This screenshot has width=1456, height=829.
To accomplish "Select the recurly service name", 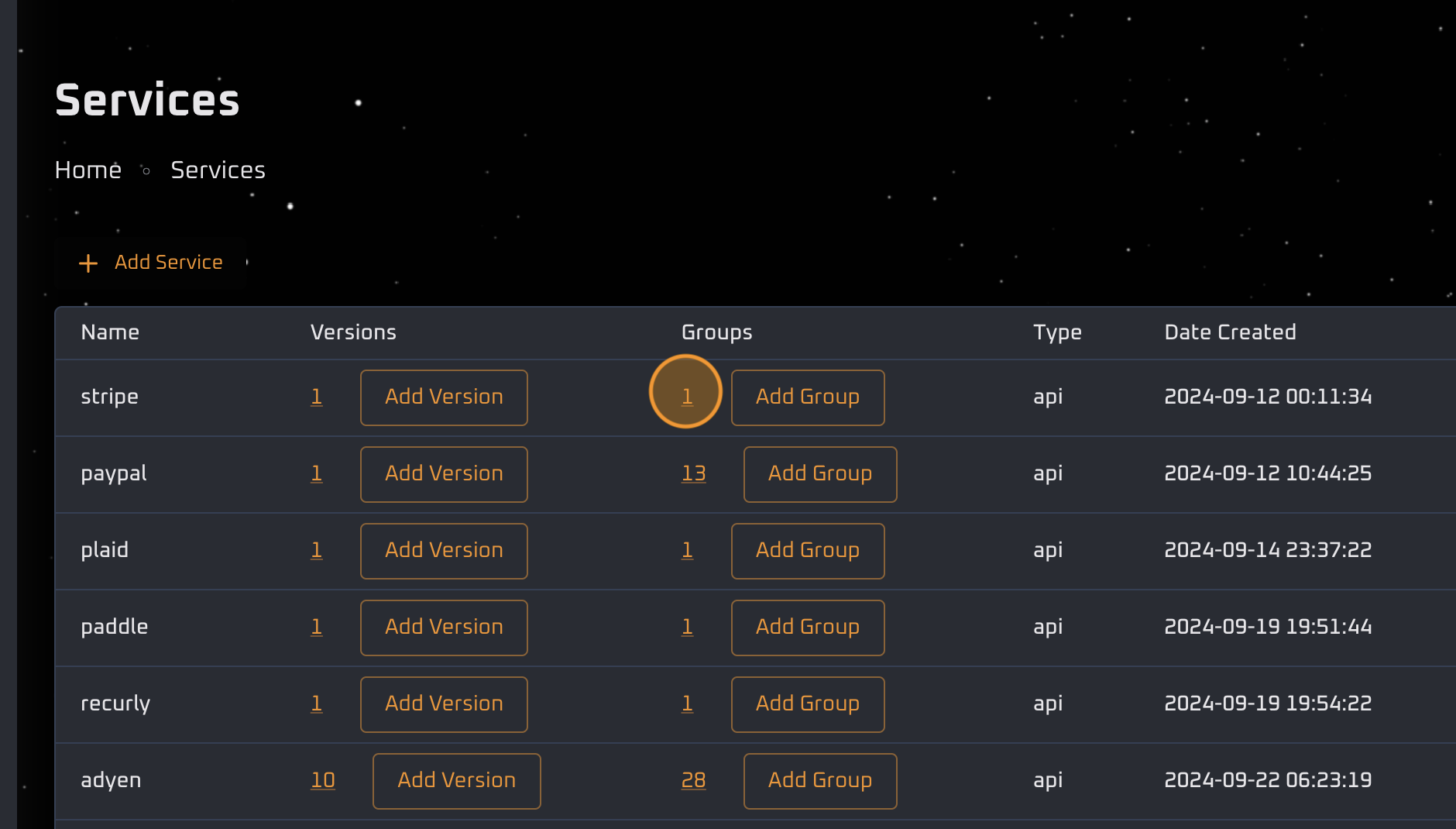I will (x=115, y=703).
